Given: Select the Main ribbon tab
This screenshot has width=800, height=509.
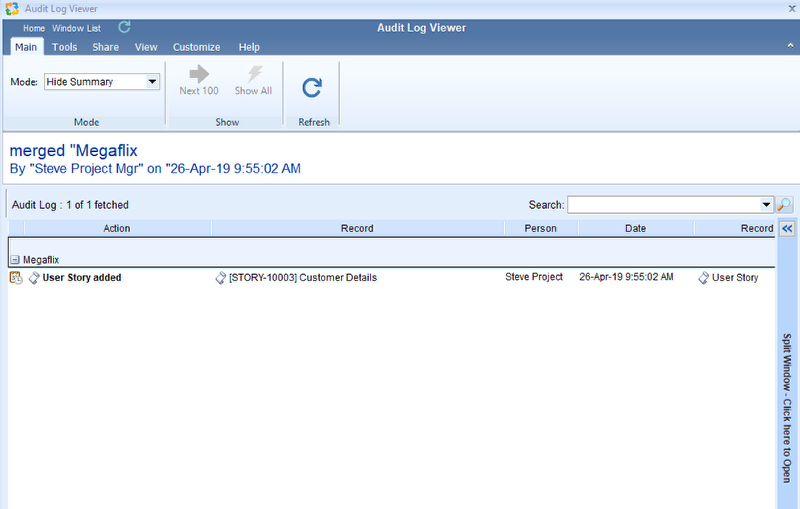Looking at the screenshot, I should [x=26, y=47].
